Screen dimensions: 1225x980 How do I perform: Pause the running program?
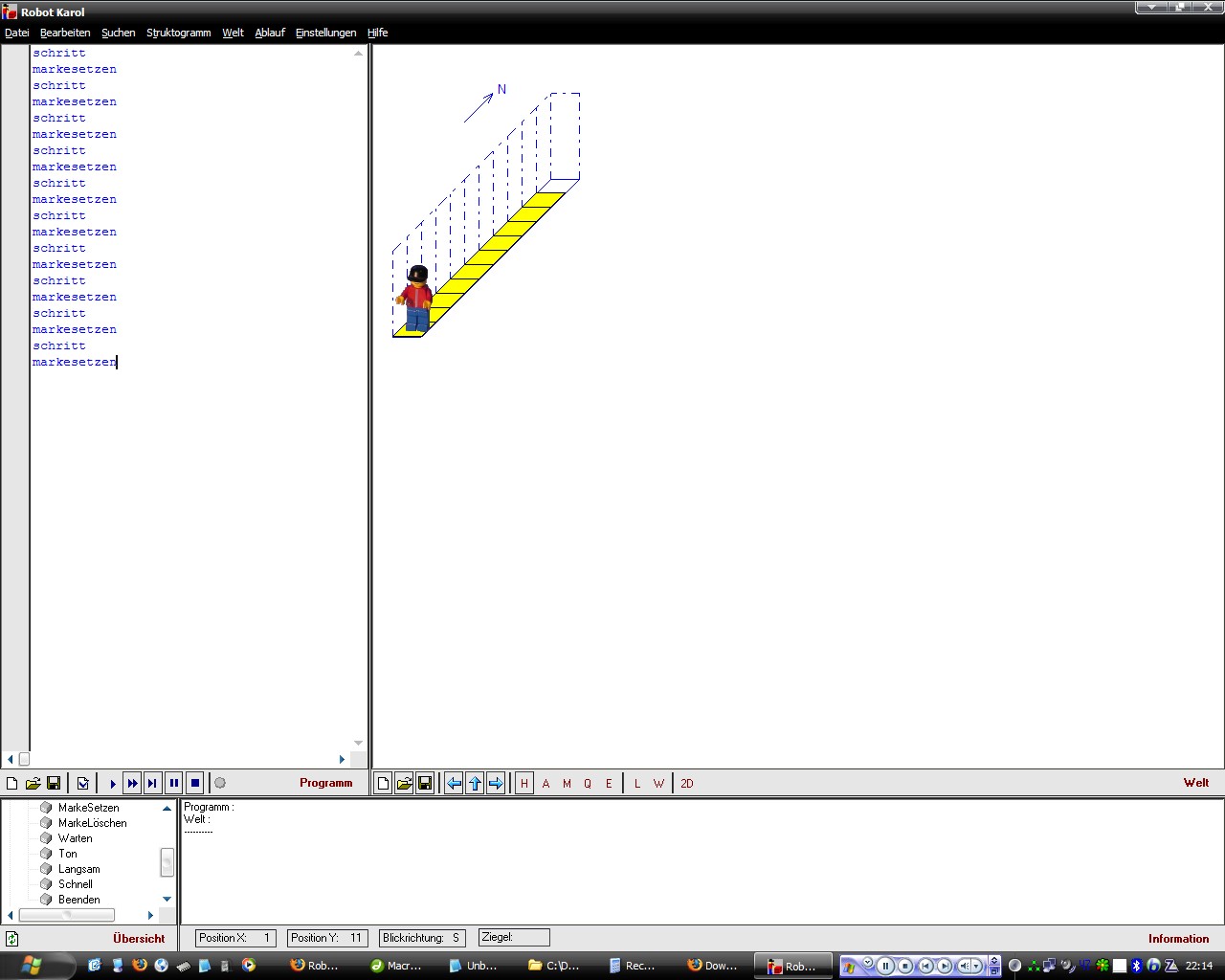click(x=174, y=783)
